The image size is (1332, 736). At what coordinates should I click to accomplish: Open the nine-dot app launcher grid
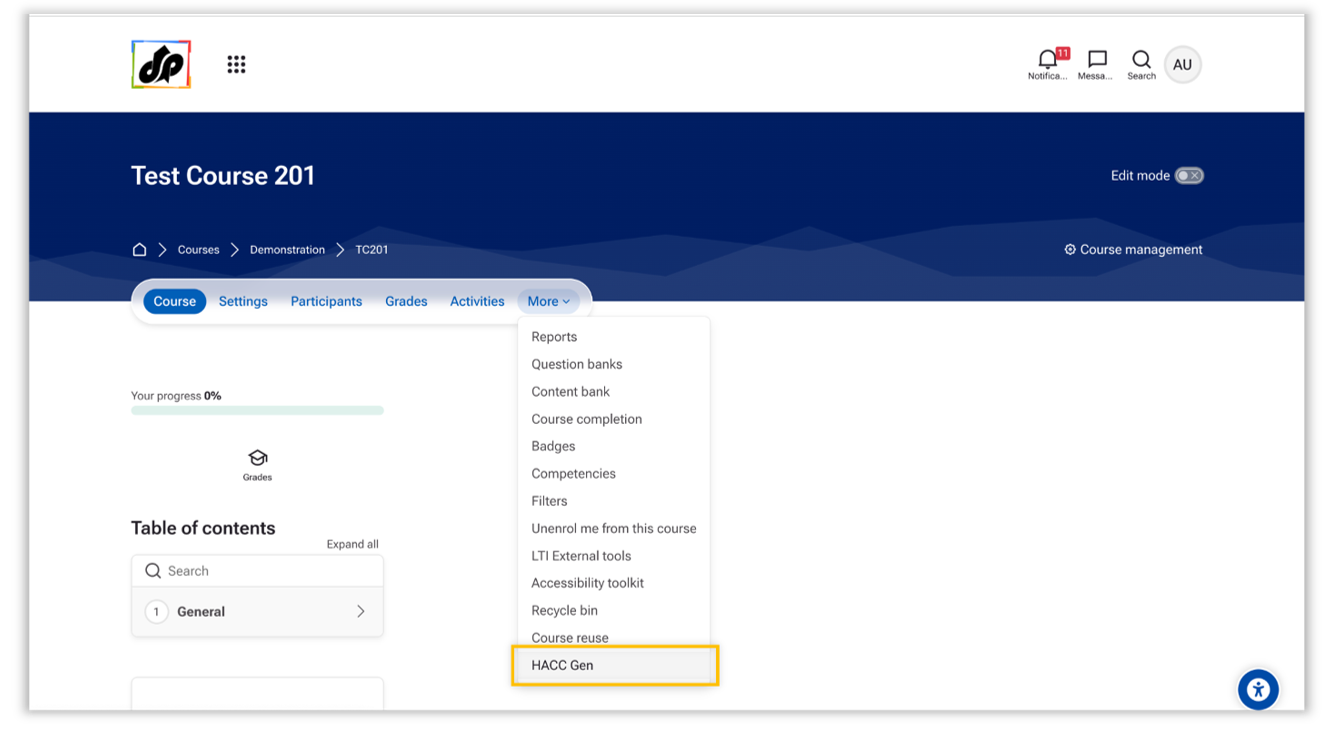tap(236, 64)
